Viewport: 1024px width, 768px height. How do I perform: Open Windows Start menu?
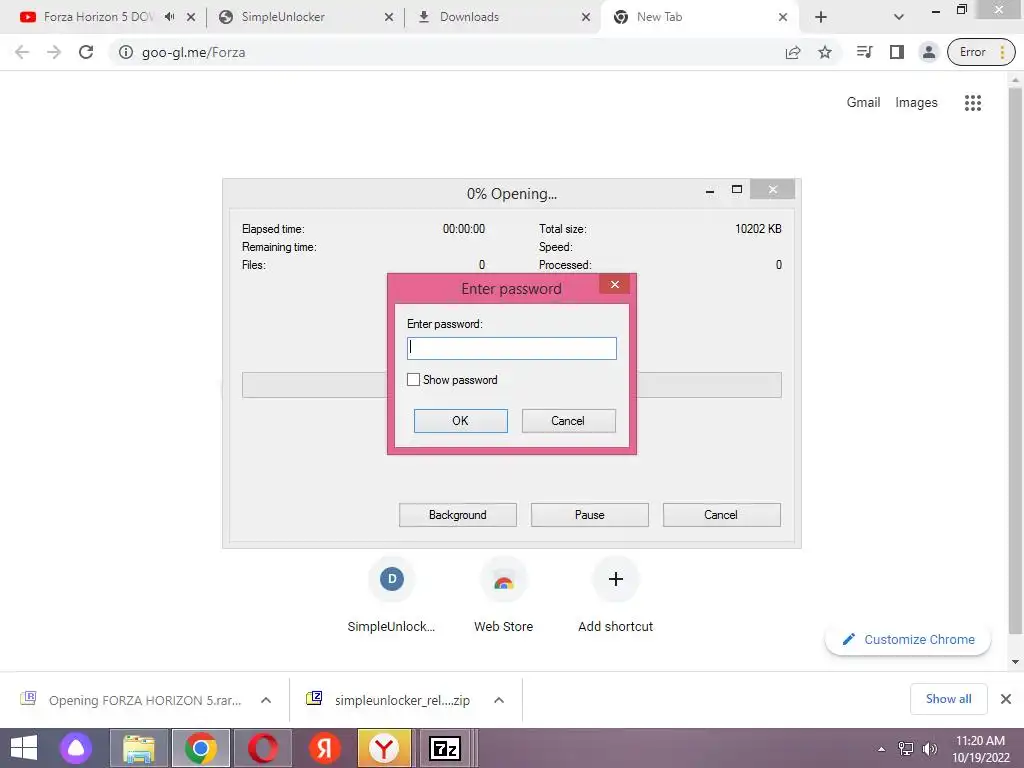(x=24, y=748)
